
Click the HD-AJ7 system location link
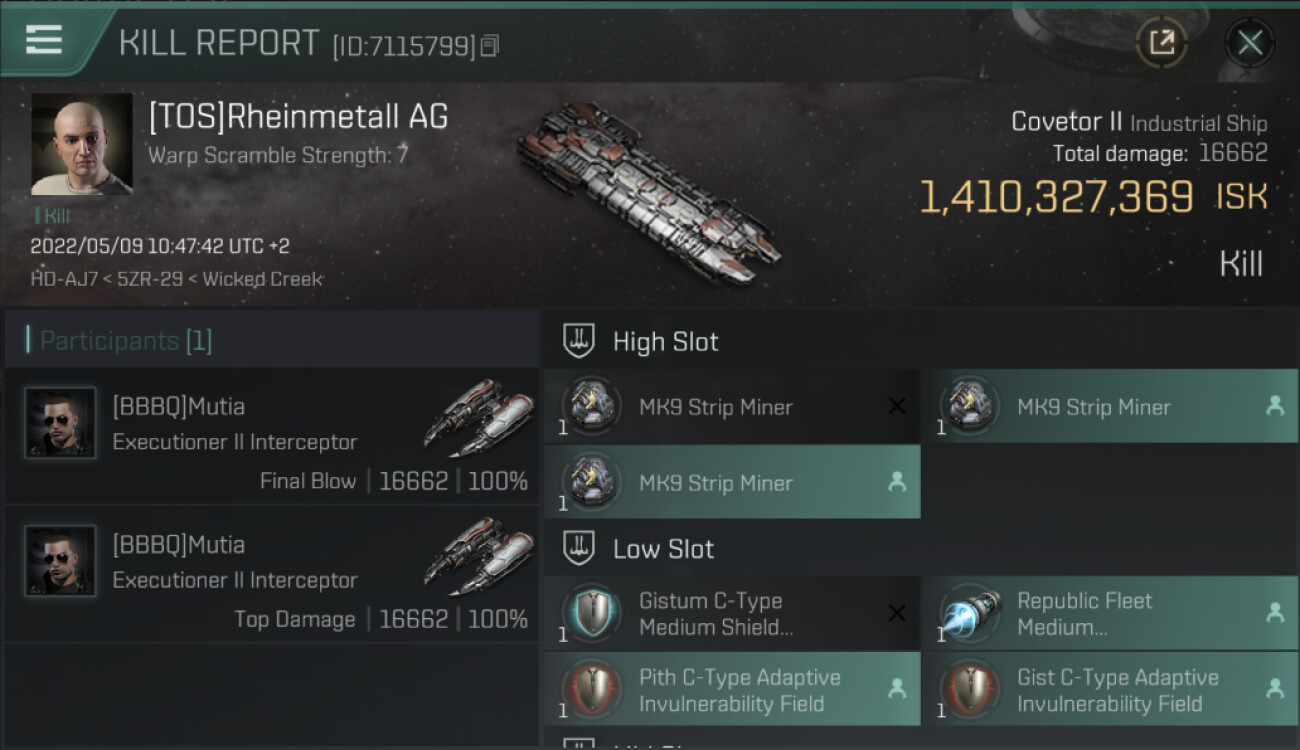(x=58, y=279)
